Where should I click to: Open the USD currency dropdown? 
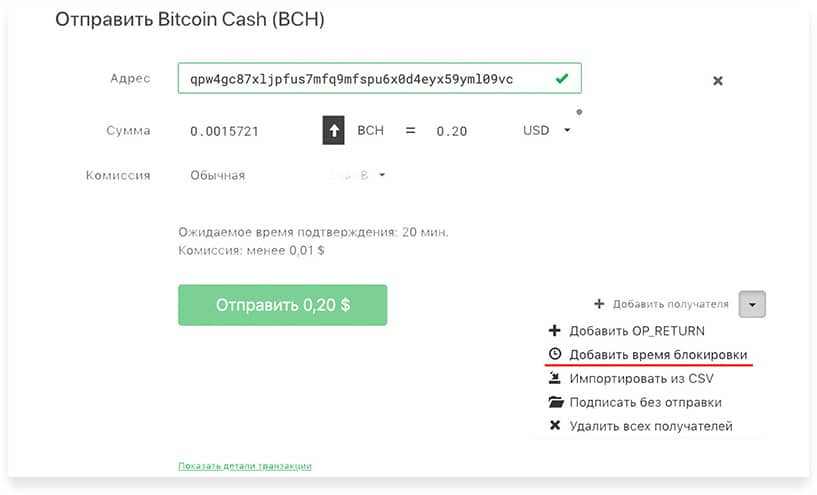[x=547, y=130]
